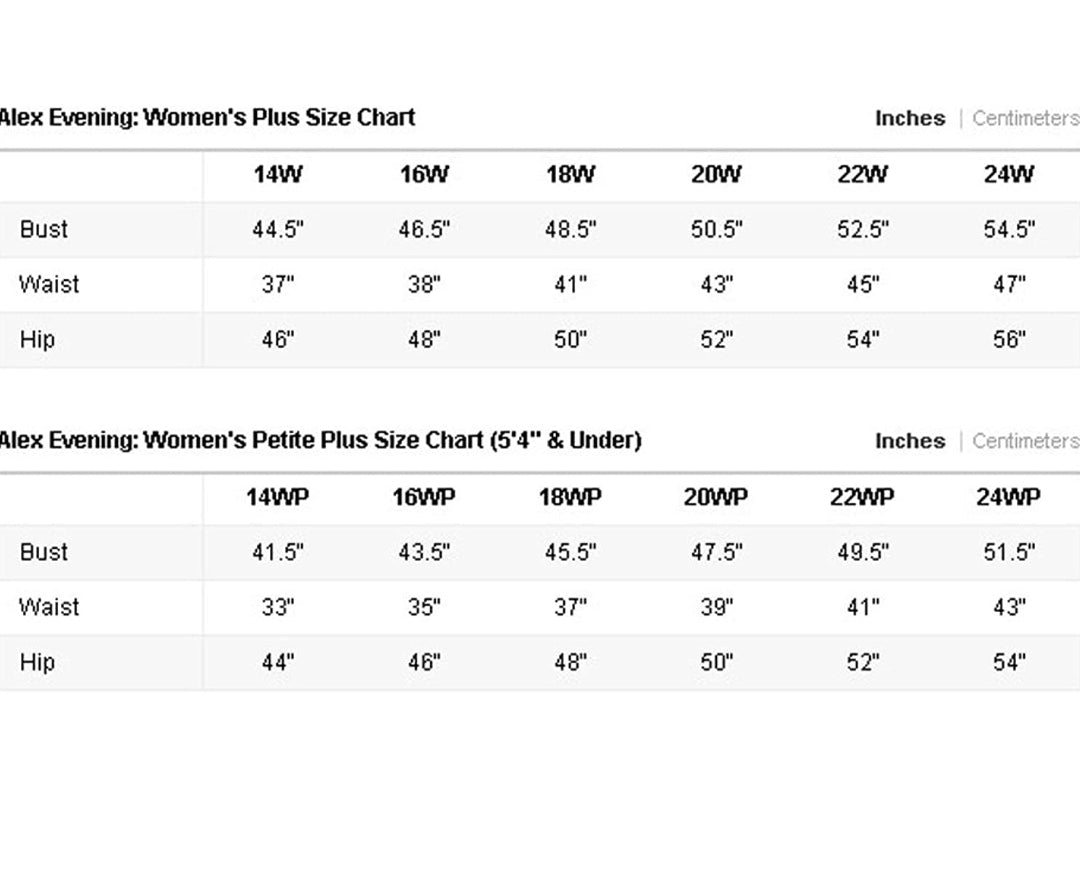Click the 14WP size column header

click(x=278, y=497)
